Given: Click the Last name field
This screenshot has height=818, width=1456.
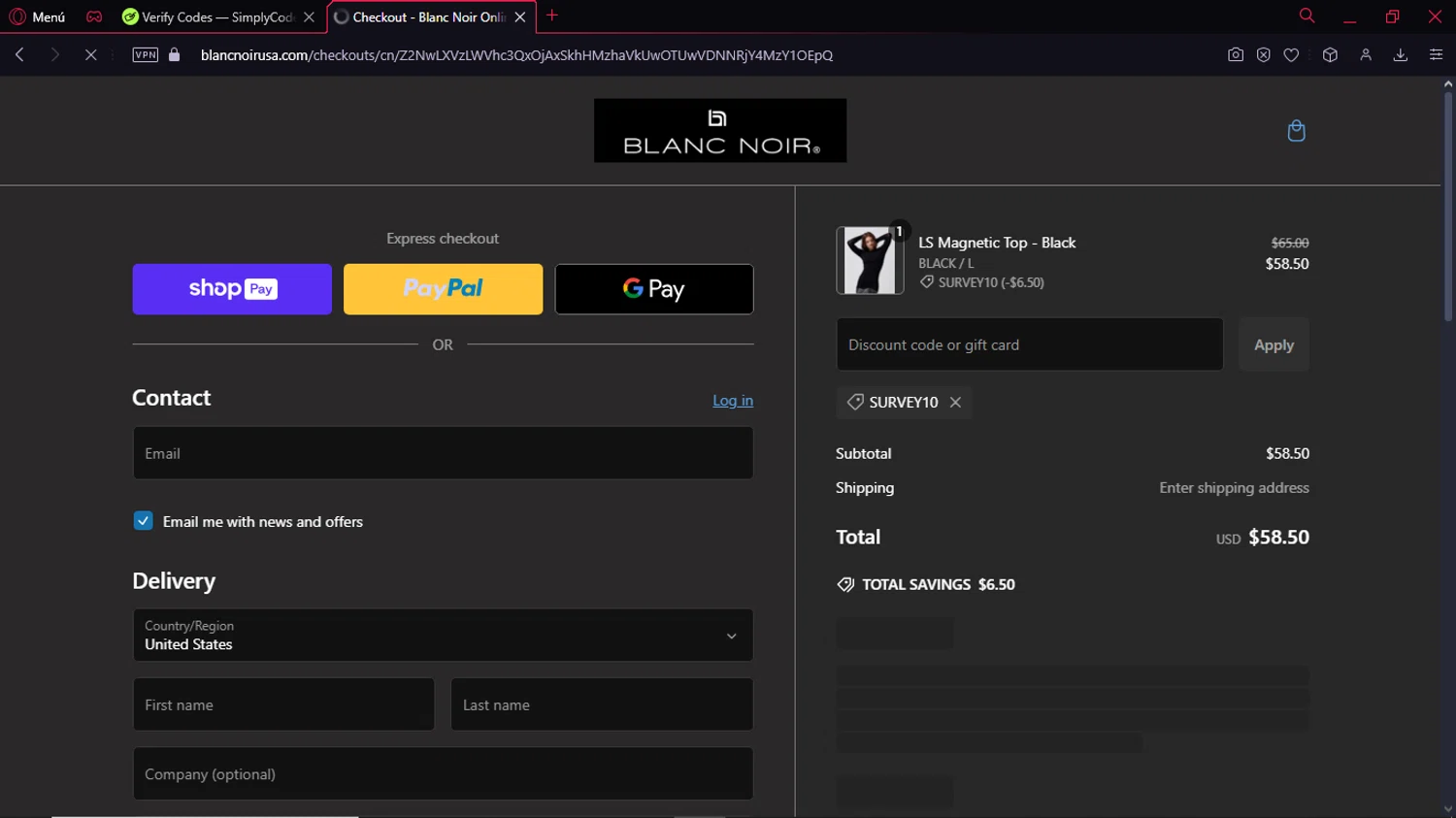Looking at the screenshot, I should pyautogui.click(x=602, y=704).
